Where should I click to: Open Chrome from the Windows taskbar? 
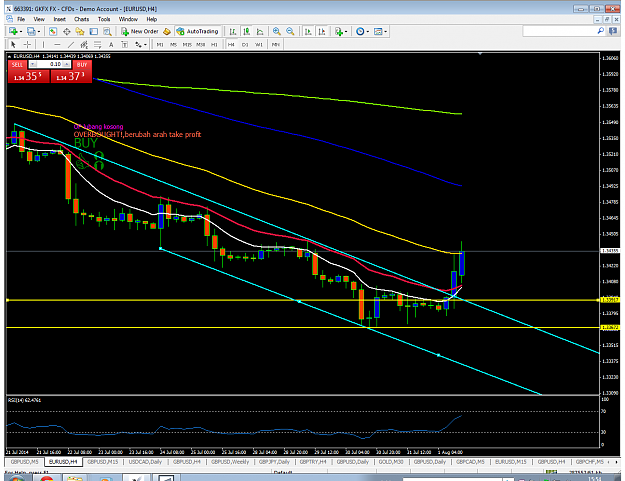(x=47, y=477)
